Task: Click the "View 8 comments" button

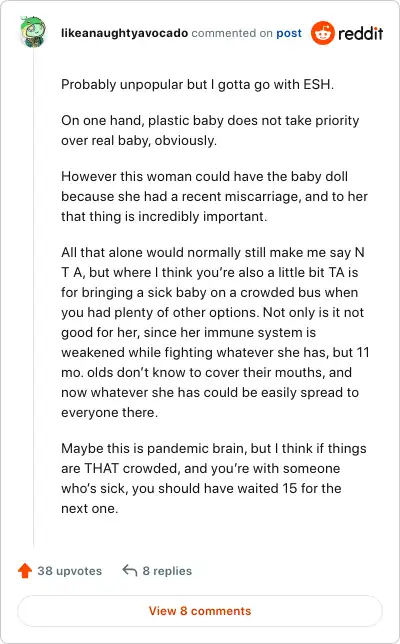Action: (200, 611)
